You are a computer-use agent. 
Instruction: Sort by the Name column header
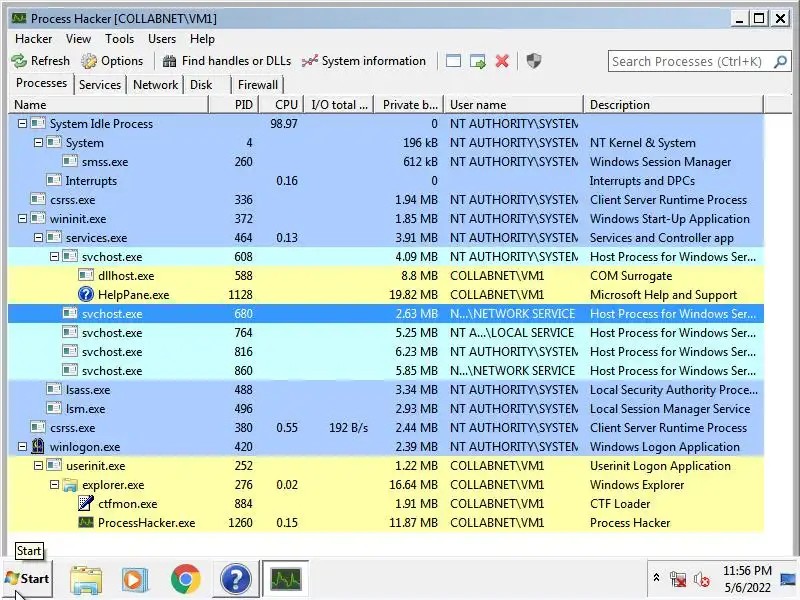point(108,105)
